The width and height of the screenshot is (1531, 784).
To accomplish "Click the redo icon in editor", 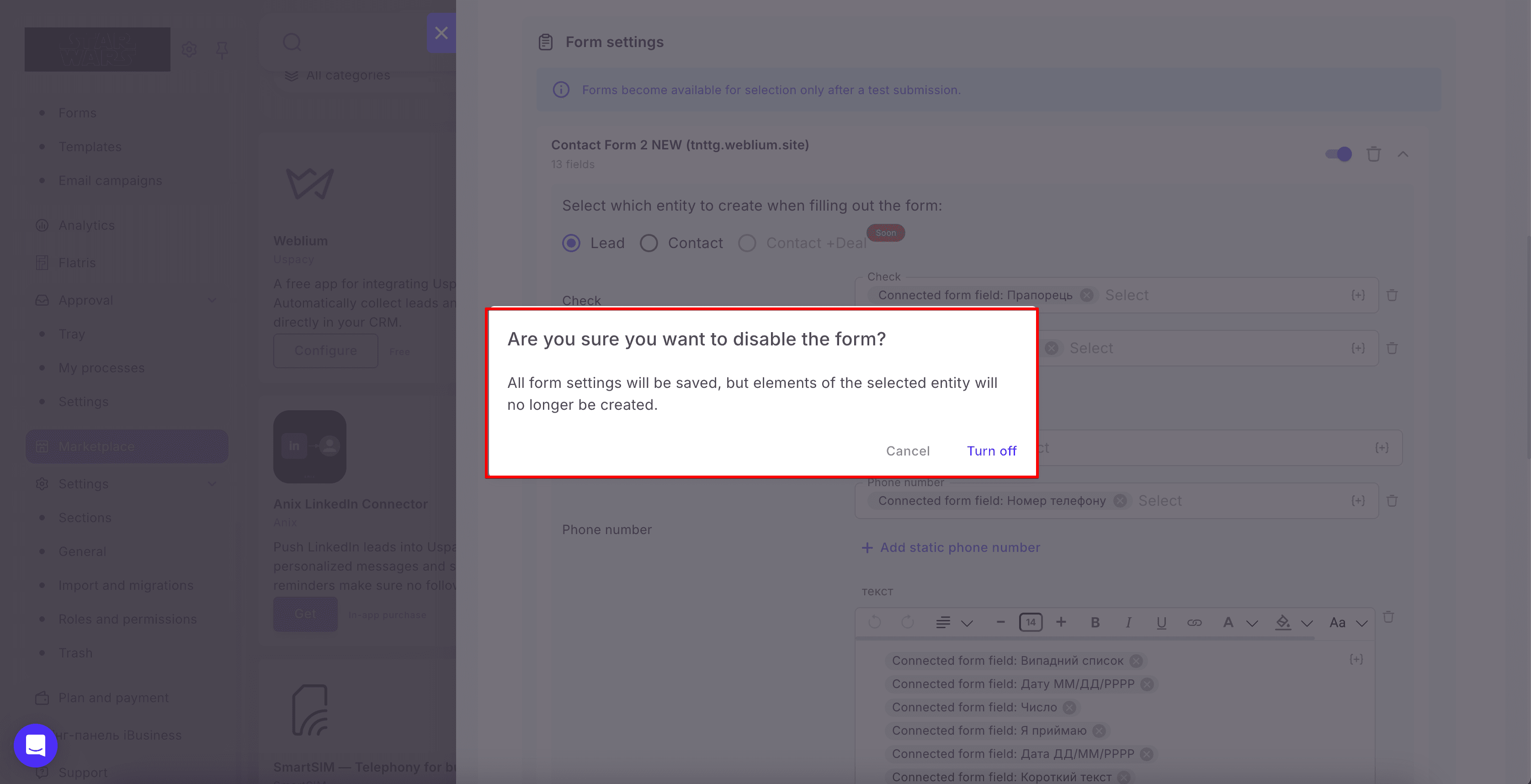I will (x=907, y=622).
